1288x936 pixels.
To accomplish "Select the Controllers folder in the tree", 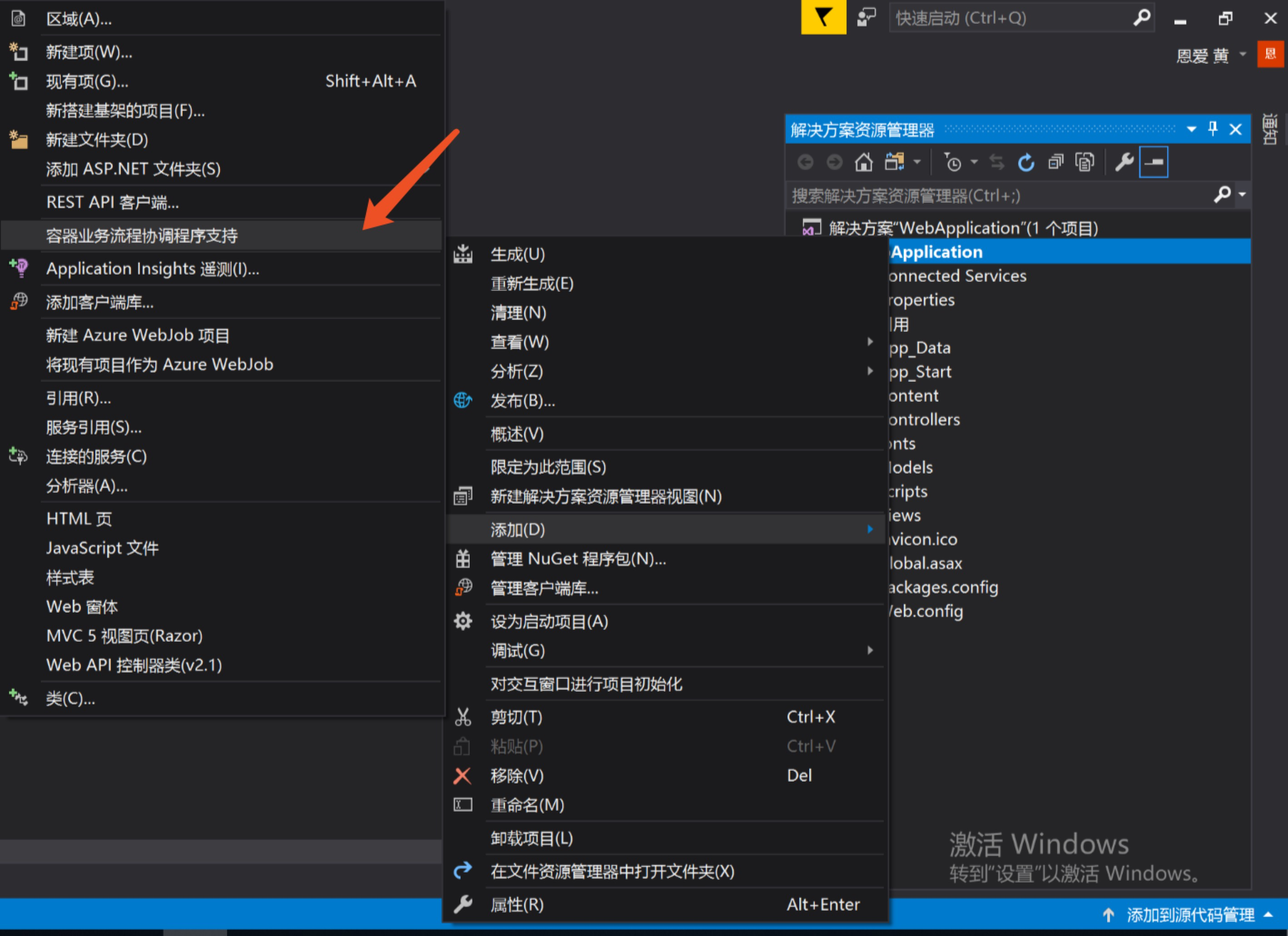I will click(x=924, y=420).
